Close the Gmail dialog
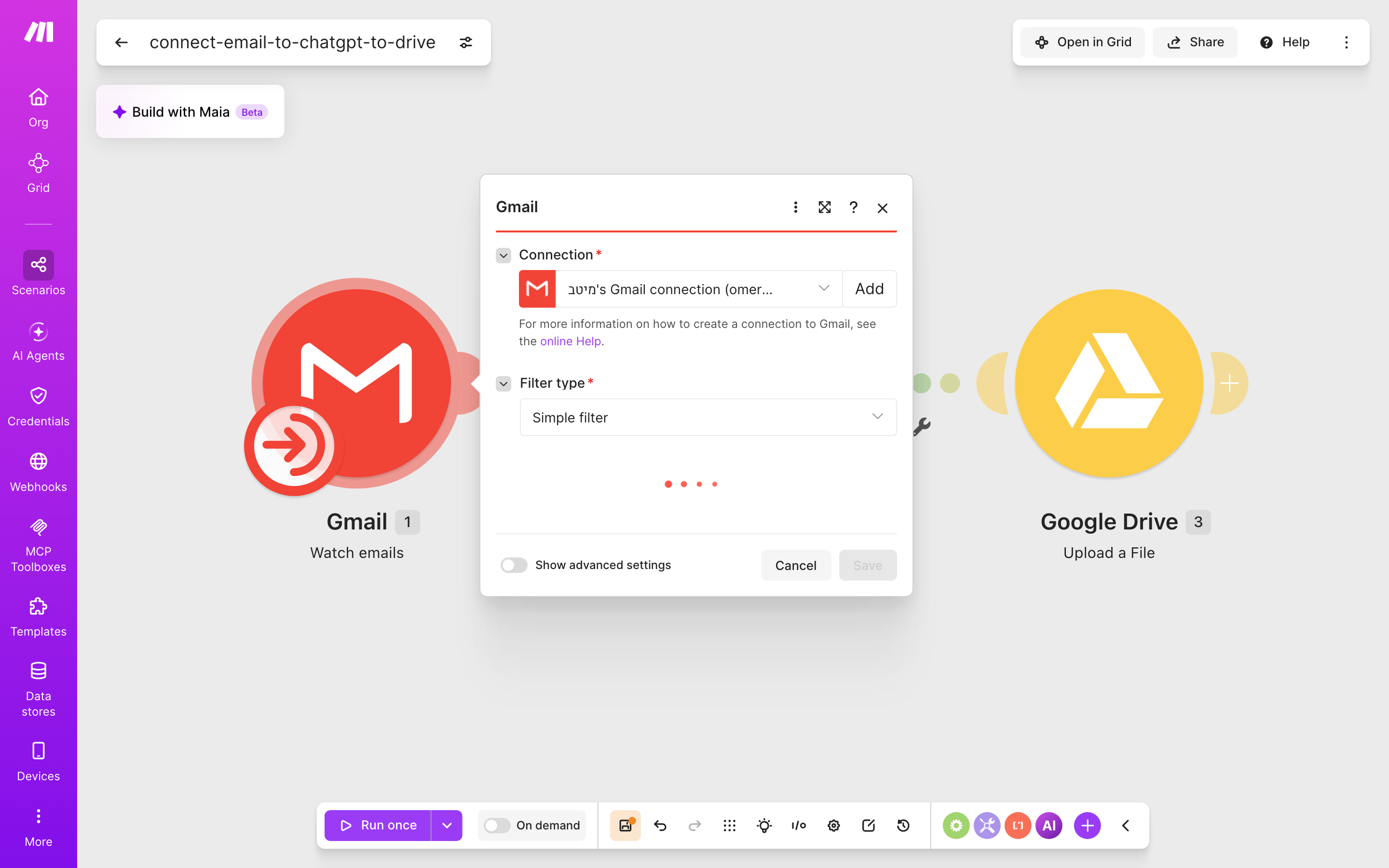 pyautogui.click(x=882, y=208)
